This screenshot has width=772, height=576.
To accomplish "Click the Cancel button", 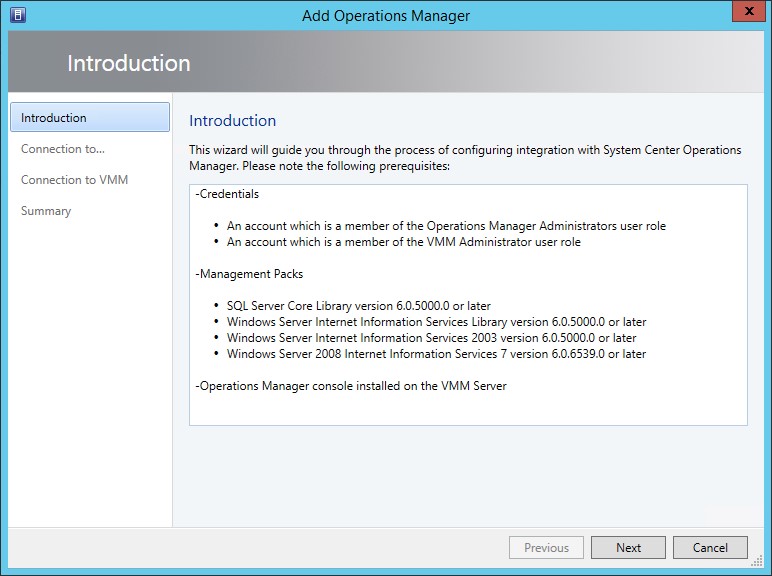I will [x=710, y=547].
